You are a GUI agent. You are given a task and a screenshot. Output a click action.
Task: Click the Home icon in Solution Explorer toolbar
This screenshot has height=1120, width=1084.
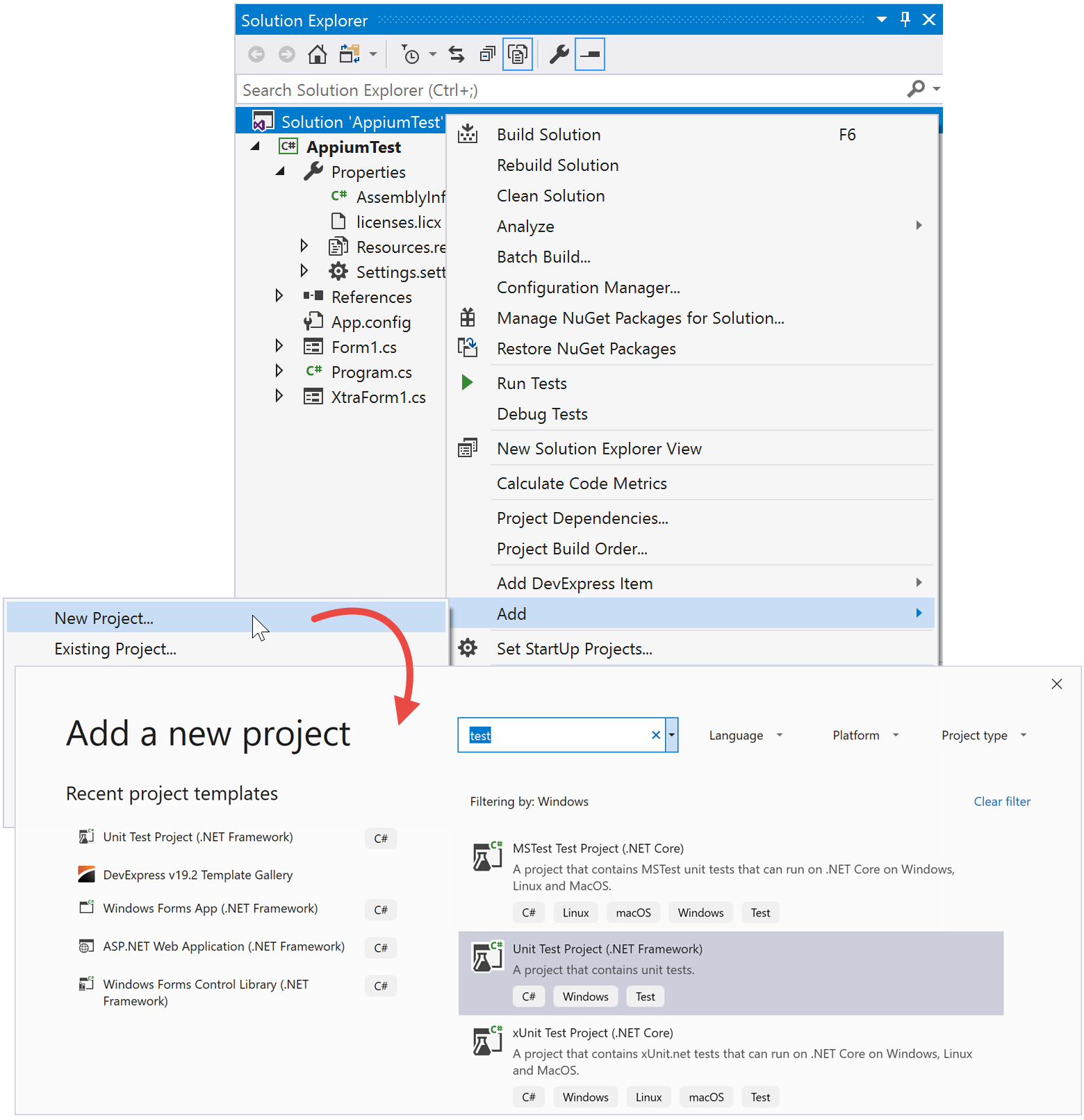click(x=318, y=54)
